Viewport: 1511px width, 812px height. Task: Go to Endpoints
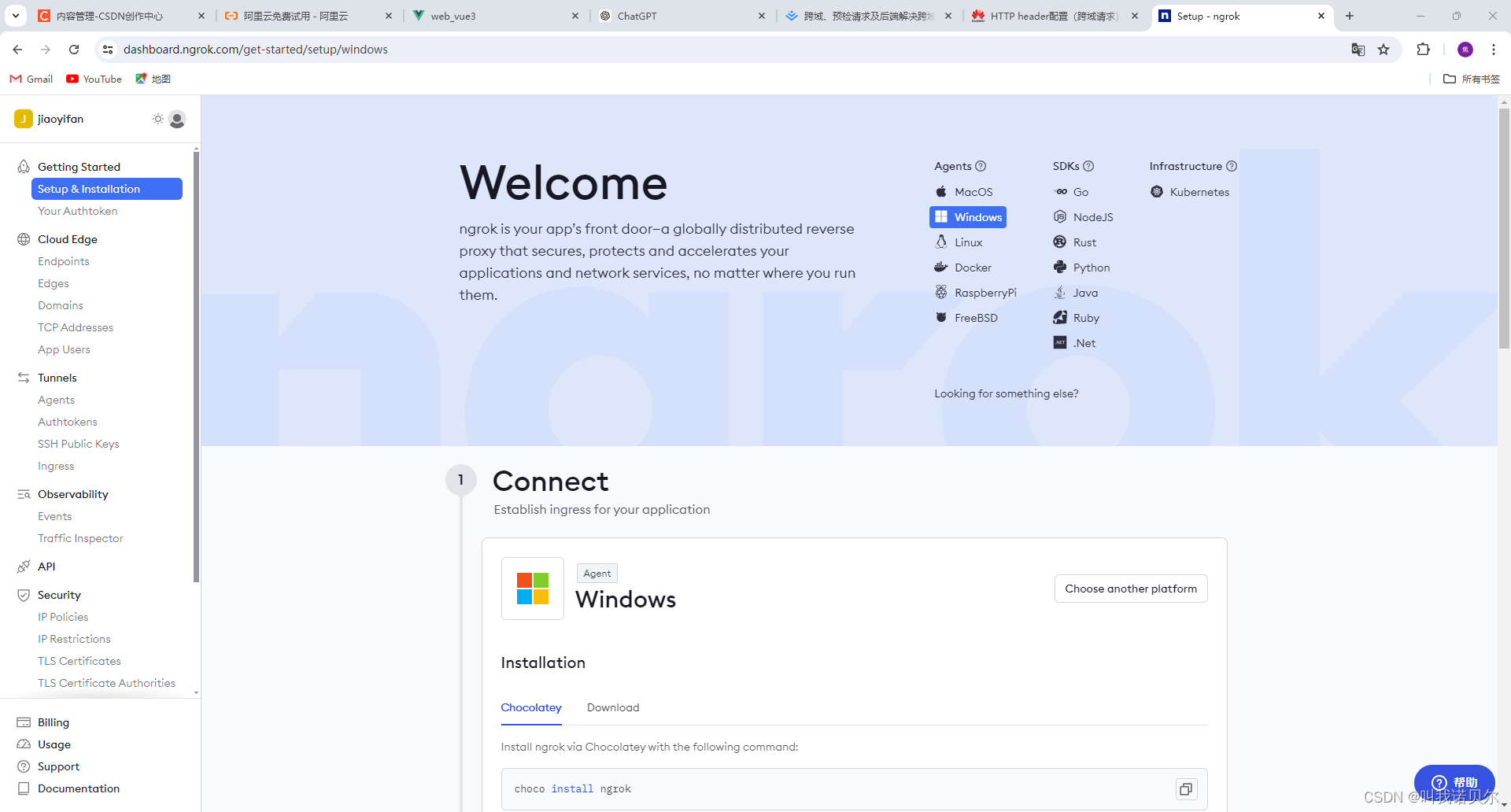pos(64,261)
